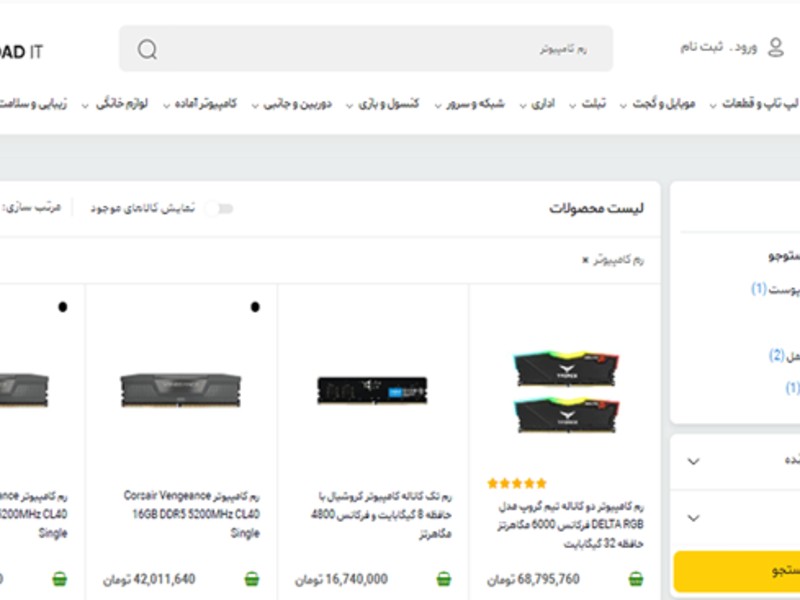800x600 pixels.
Task: Click the site logo at top left
Action: 21,52
